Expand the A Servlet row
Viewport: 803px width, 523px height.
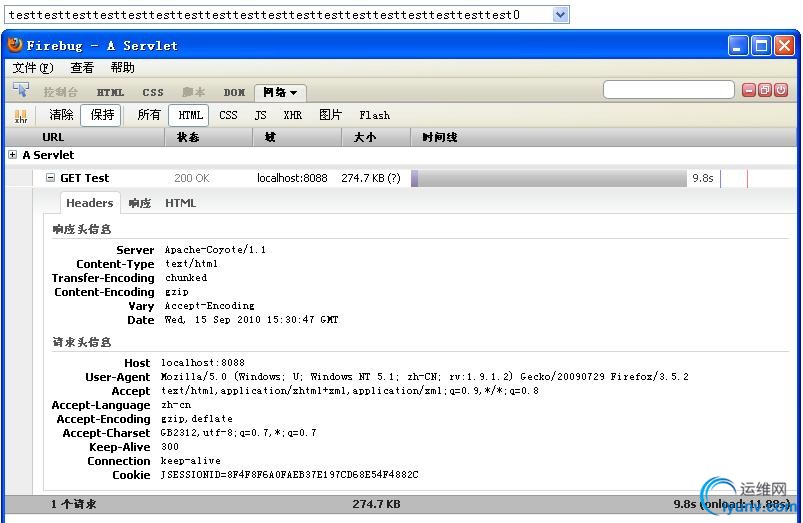tap(12, 155)
